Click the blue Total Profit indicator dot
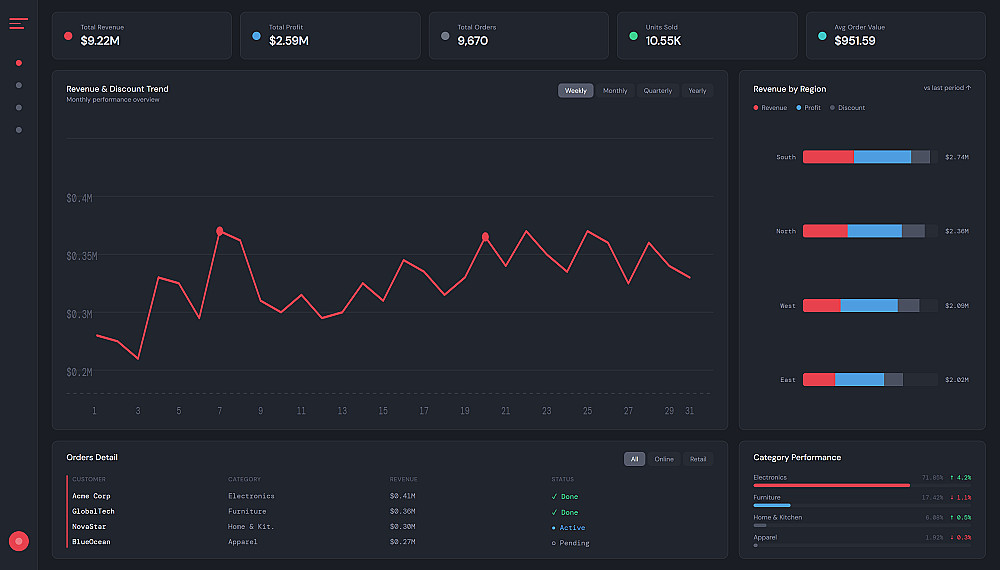This screenshot has height=570, width=1000. pyautogui.click(x=256, y=36)
